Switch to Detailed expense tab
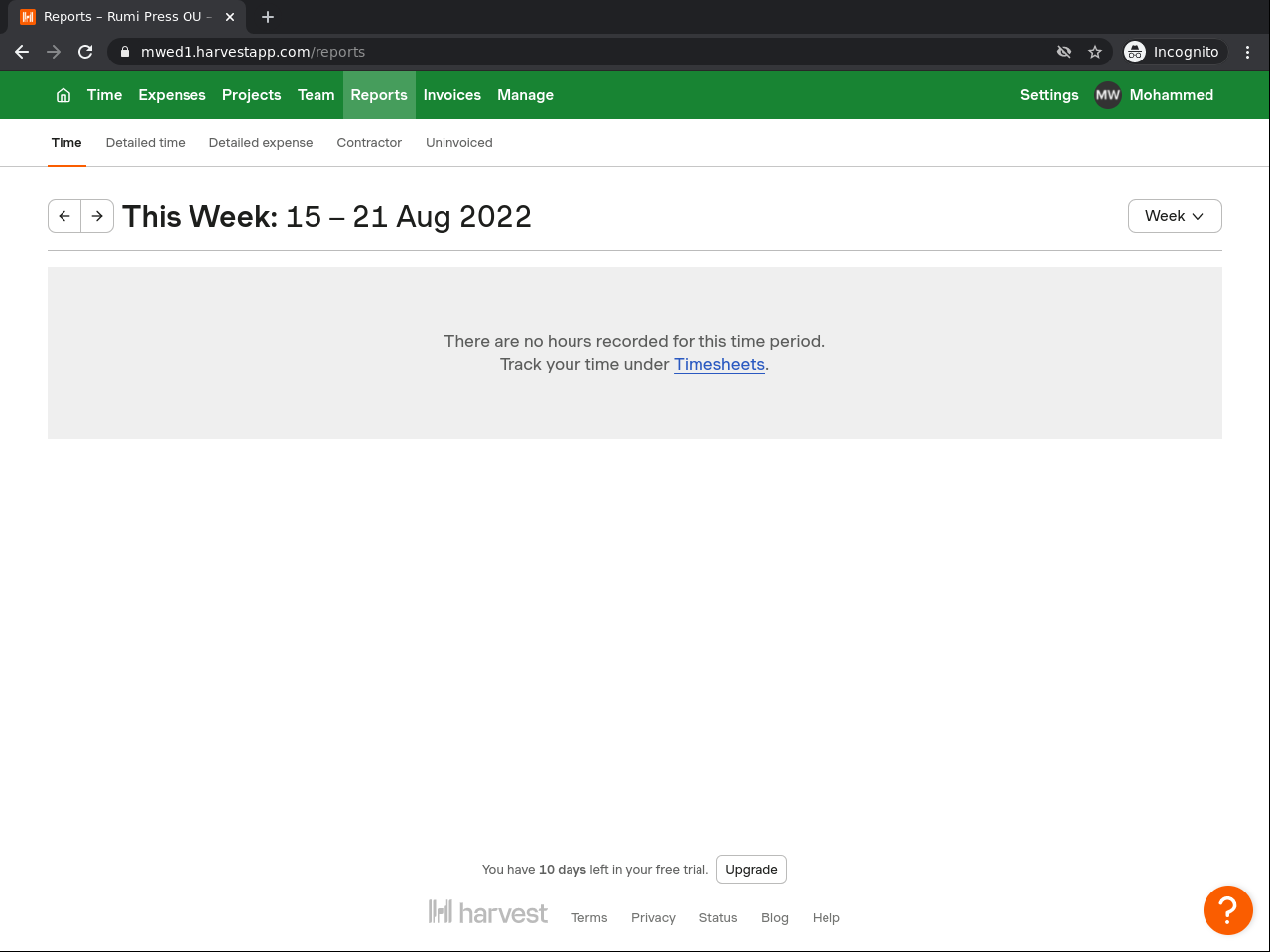Screen dimensions: 1270x952 tap(261, 143)
